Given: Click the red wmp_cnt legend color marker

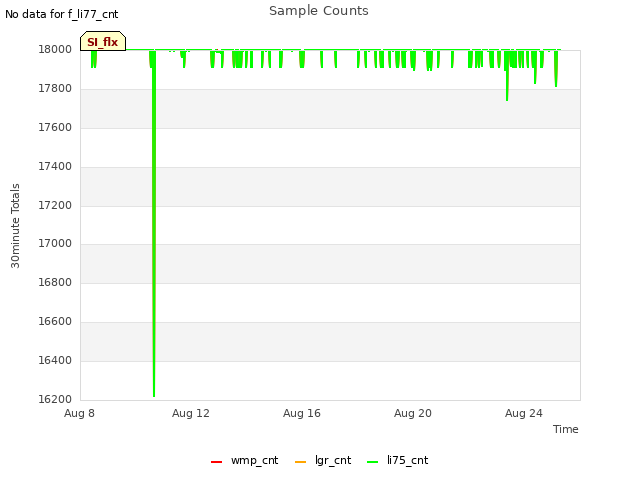Looking at the screenshot, I should point(216,462).
